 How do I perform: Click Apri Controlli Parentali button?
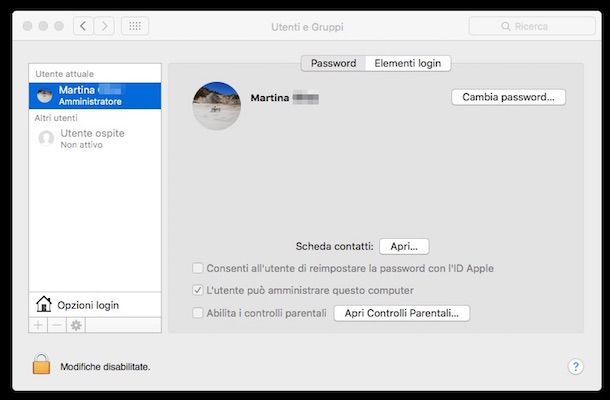coord(402,313)
